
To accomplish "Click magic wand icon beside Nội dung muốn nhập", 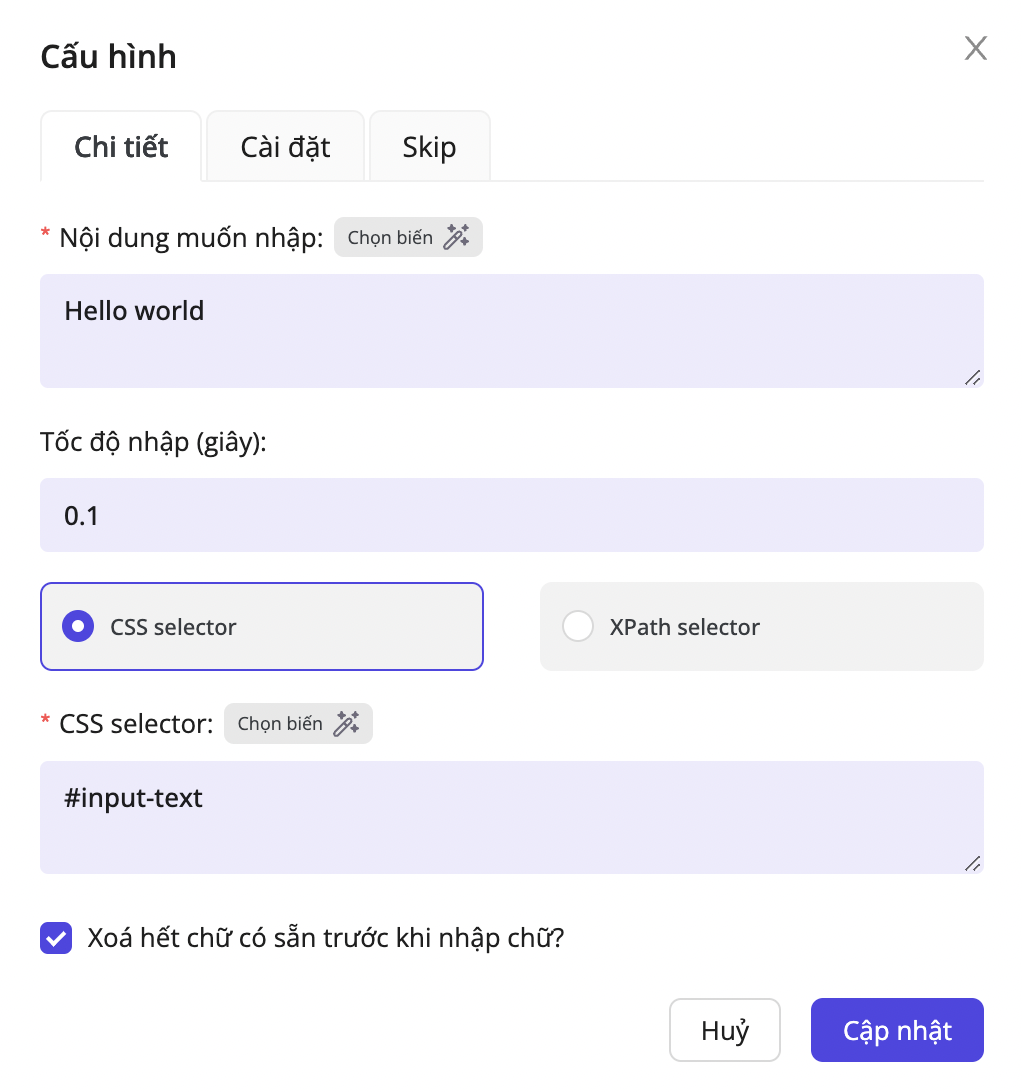I will (456, 238).
